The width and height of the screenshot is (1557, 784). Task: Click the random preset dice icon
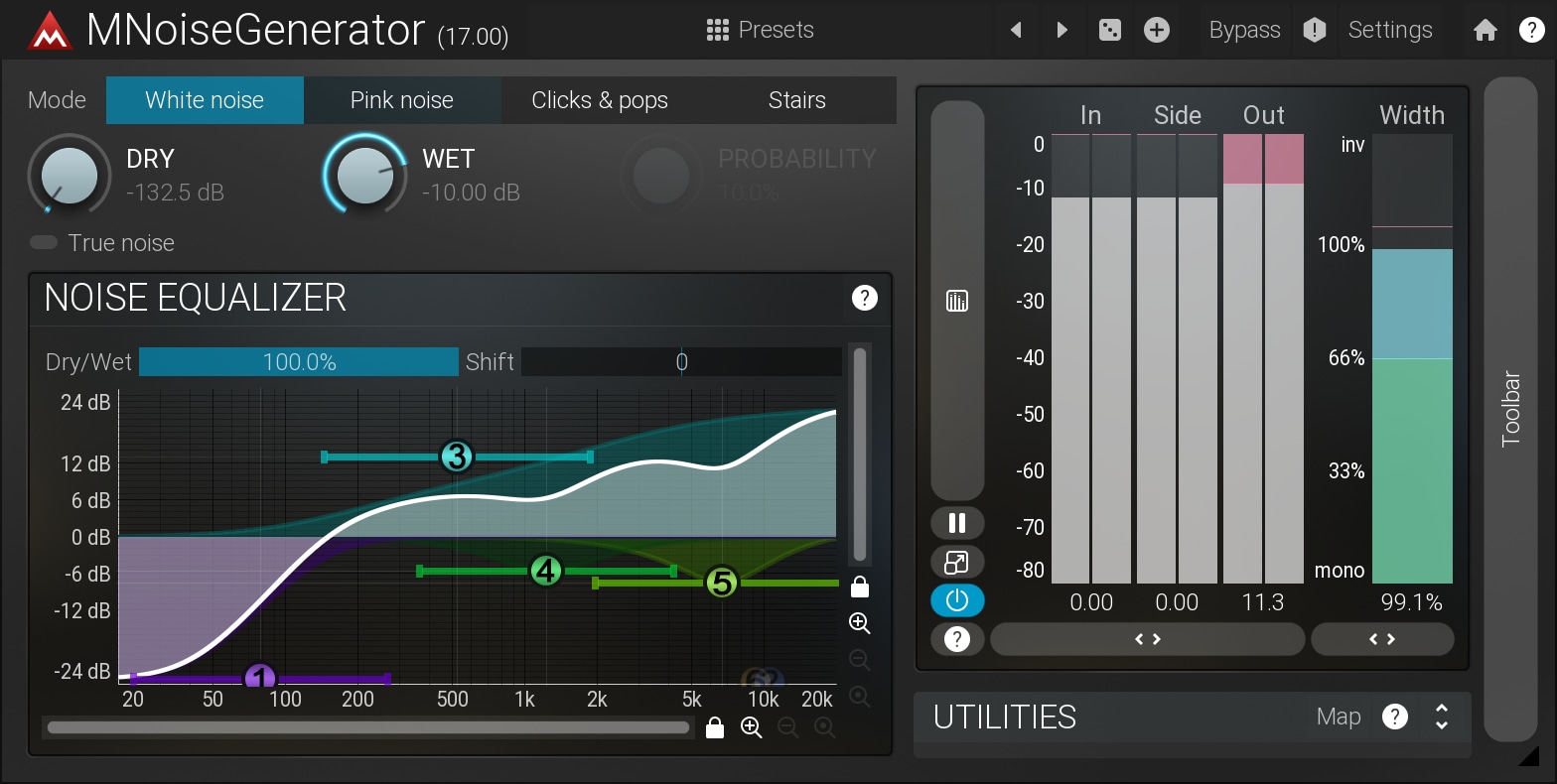(x=1109, y=30)
